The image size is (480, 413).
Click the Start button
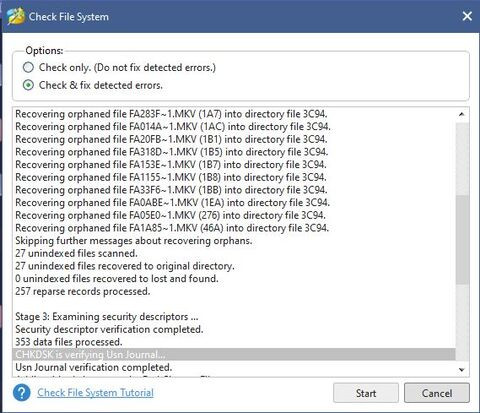pos(366,393)
